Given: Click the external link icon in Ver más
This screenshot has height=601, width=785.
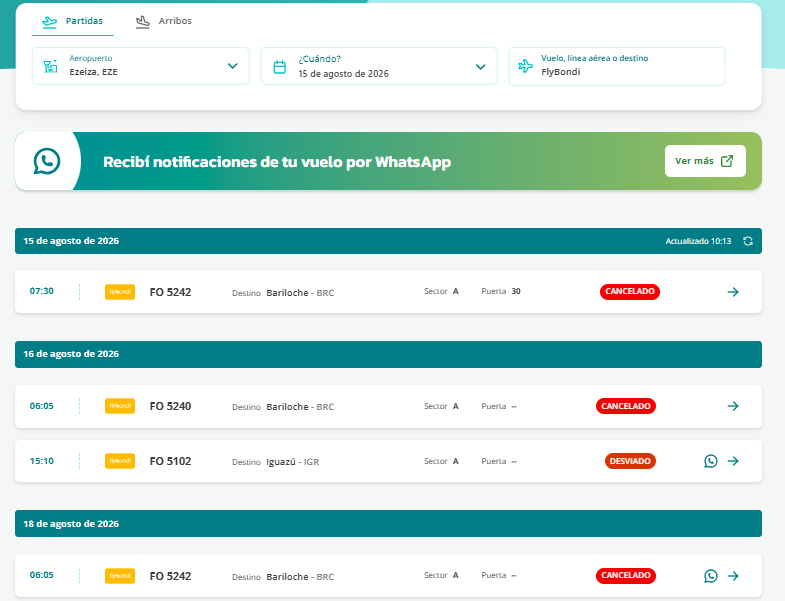Looking at the screenshot, I should [727, 161].
